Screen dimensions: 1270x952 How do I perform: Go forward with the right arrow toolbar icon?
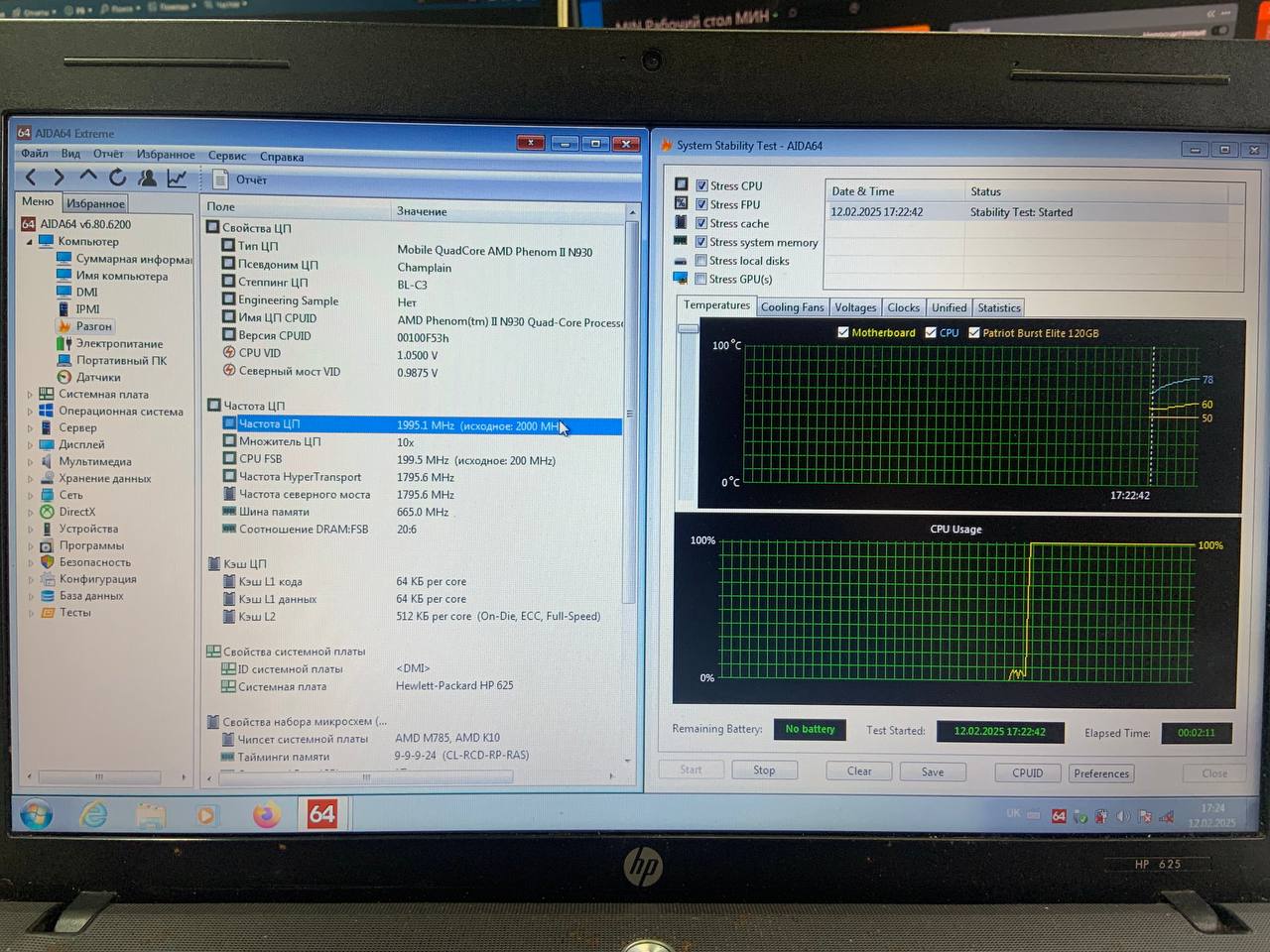tap(59, 178)
